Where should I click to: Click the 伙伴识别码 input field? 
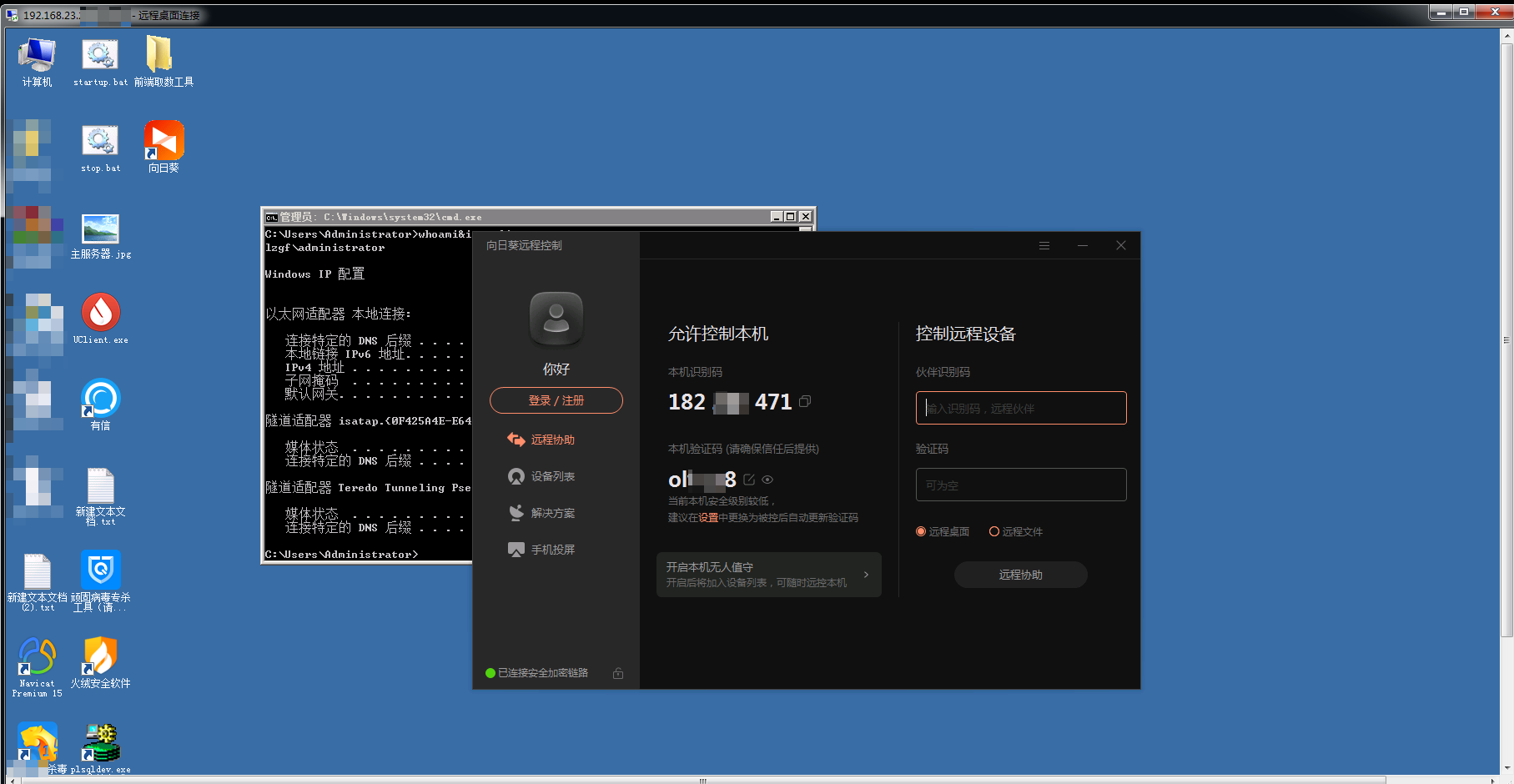coord(1021,408)
